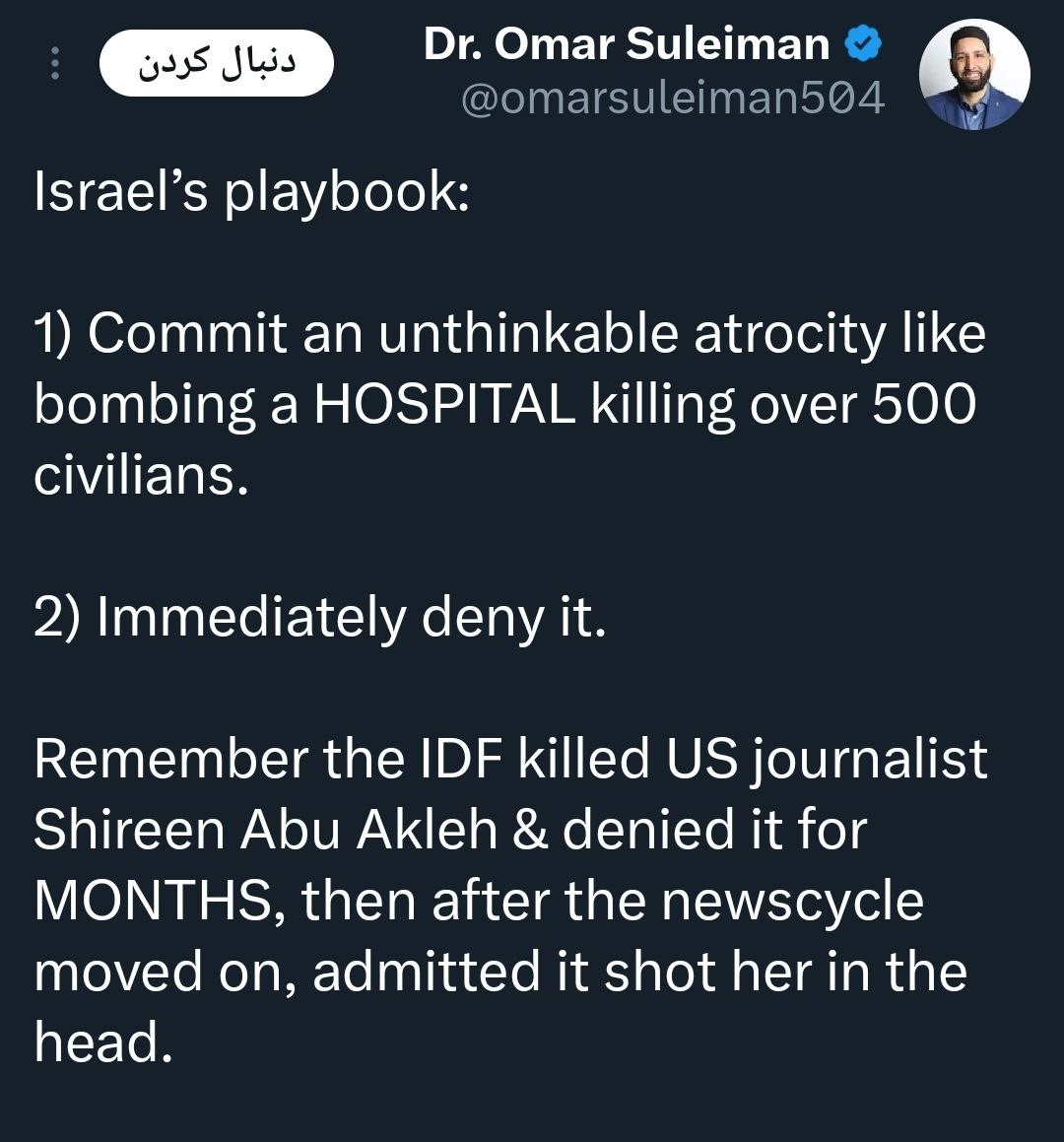
Task: Click the number 500 in the tweet
Action: point(923,404)
